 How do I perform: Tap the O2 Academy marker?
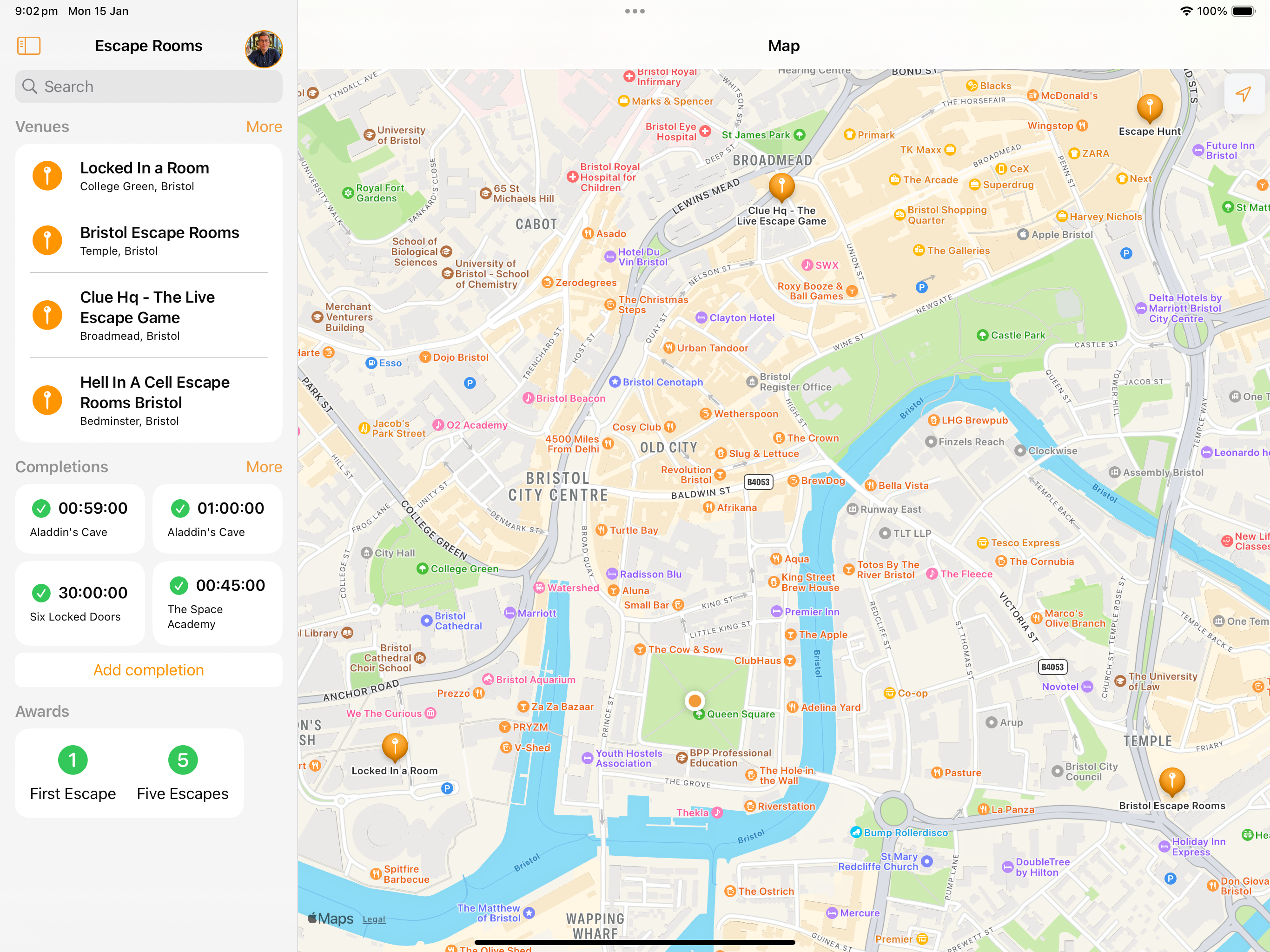[x=439, y=425]
